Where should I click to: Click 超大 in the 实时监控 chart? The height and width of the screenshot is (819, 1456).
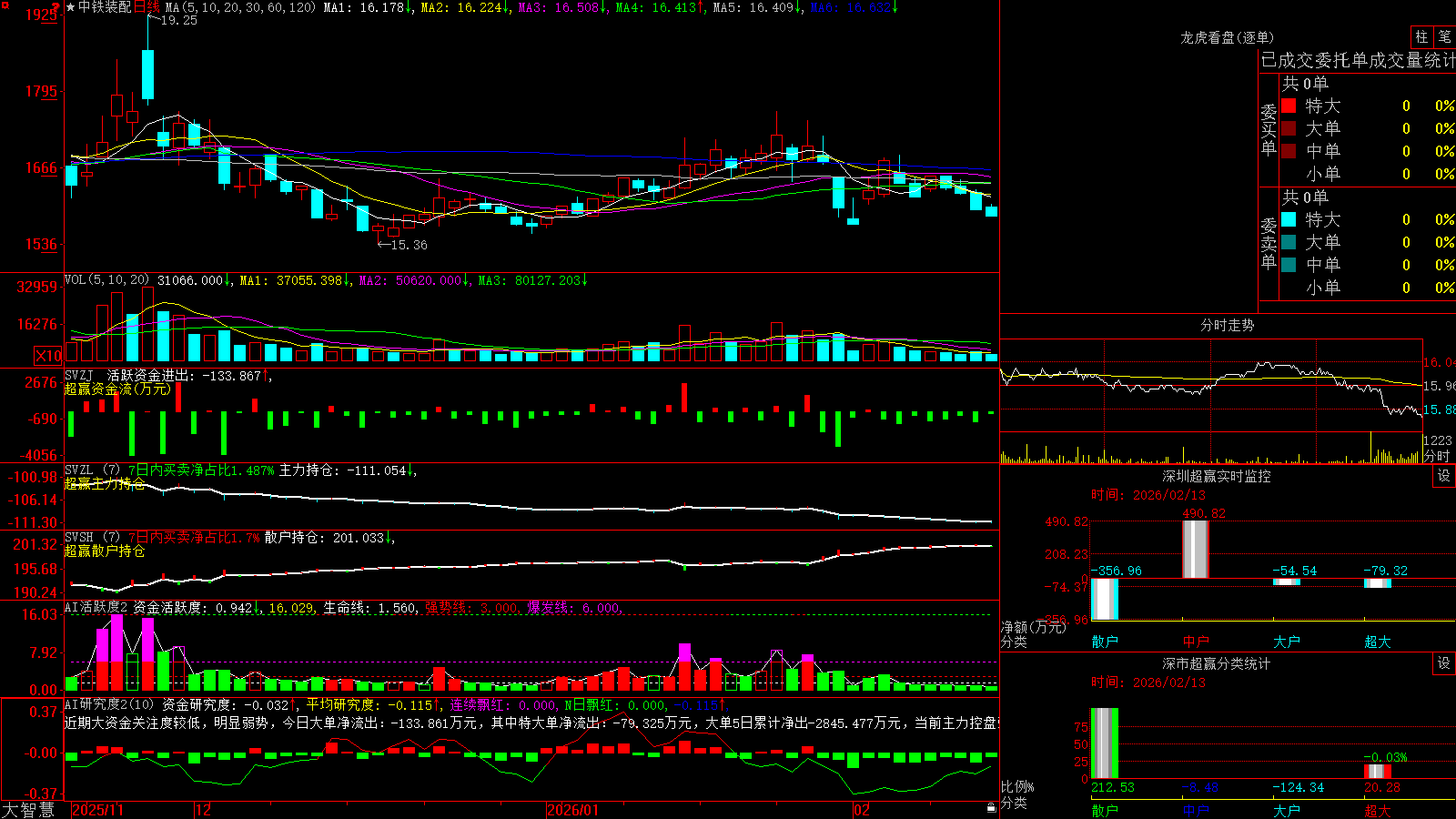1378,642
